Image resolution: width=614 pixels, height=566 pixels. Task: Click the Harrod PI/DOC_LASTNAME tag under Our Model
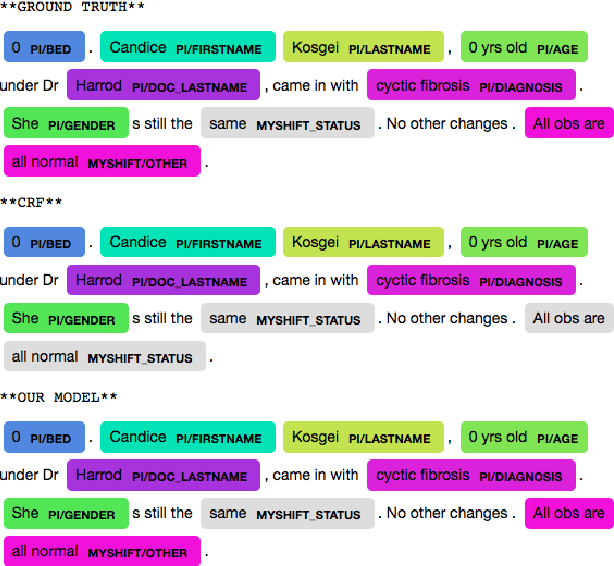point(163,476)
